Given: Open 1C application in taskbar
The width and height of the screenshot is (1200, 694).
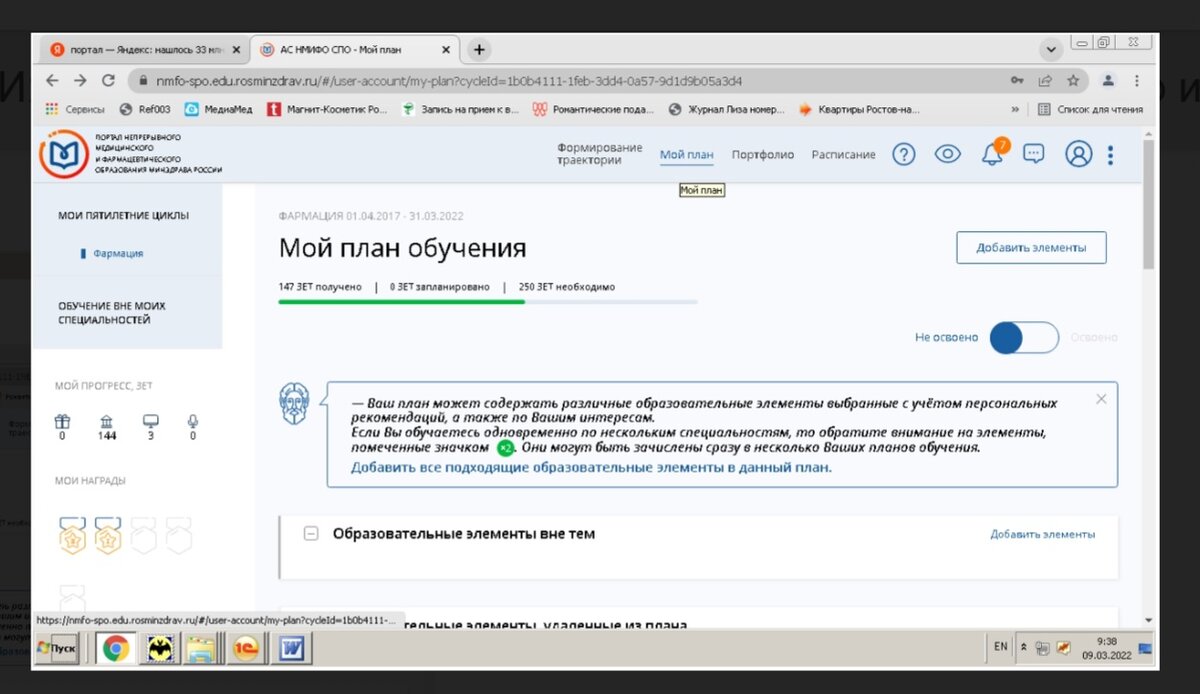Looking at the screenshot, I should [x=248, y=650].
